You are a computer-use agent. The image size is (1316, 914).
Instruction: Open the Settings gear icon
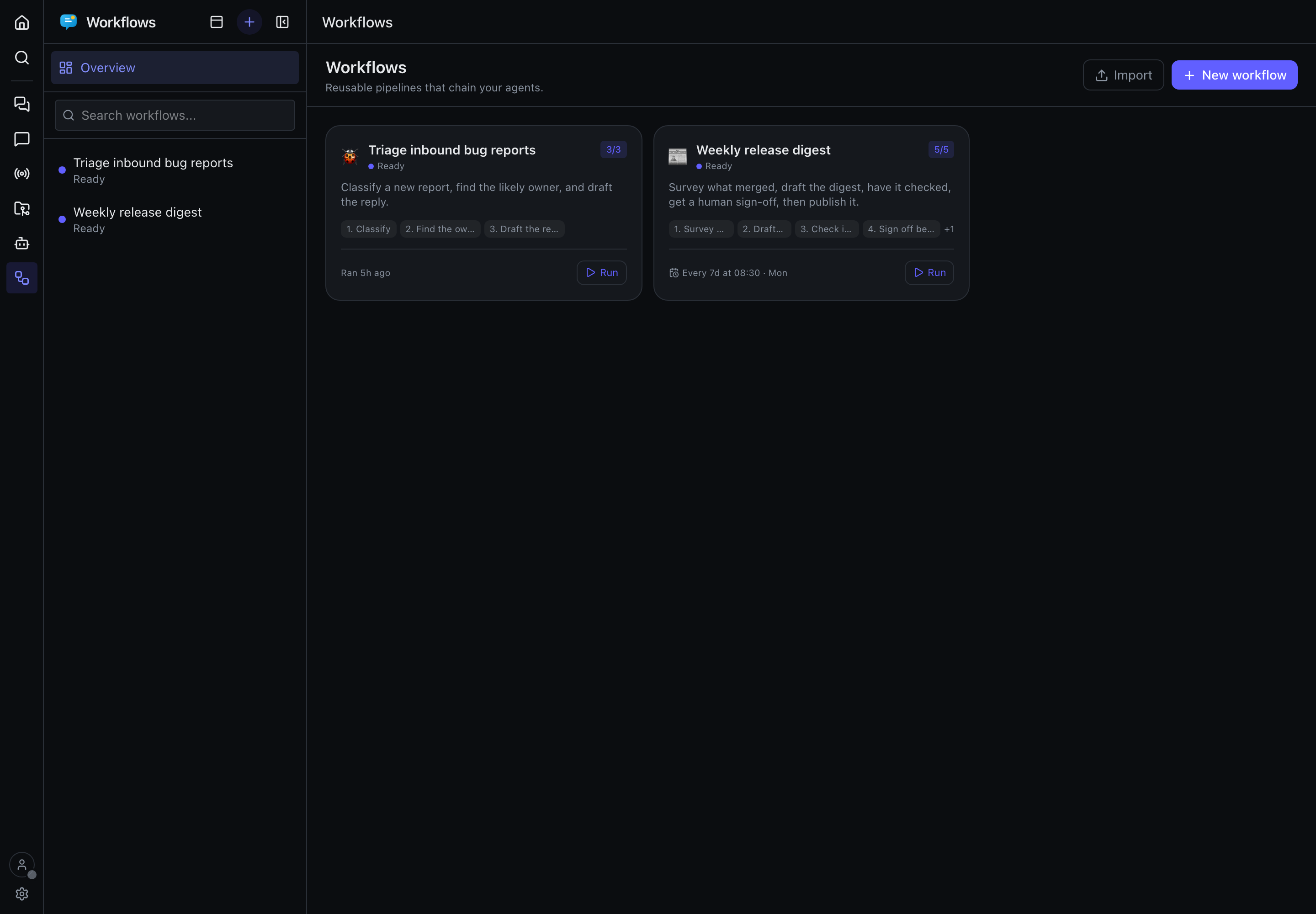22,894
